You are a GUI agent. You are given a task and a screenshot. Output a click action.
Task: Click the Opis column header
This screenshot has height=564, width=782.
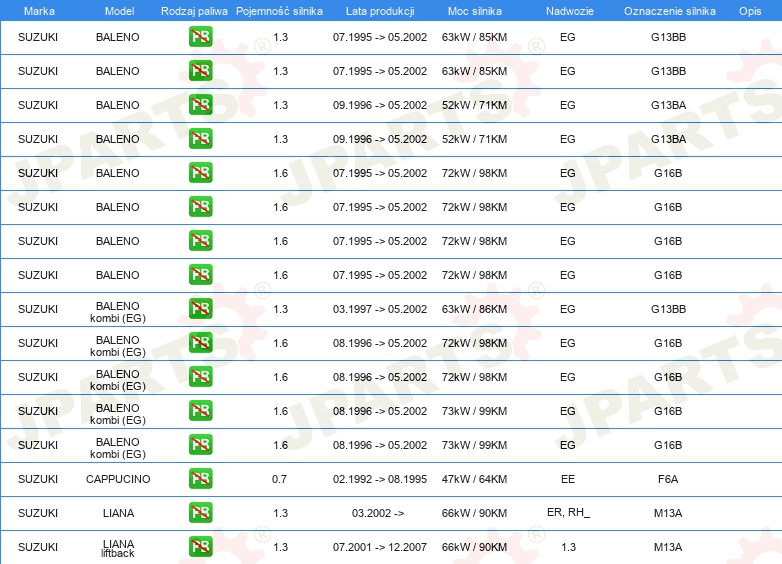click(x=750, y=11)
